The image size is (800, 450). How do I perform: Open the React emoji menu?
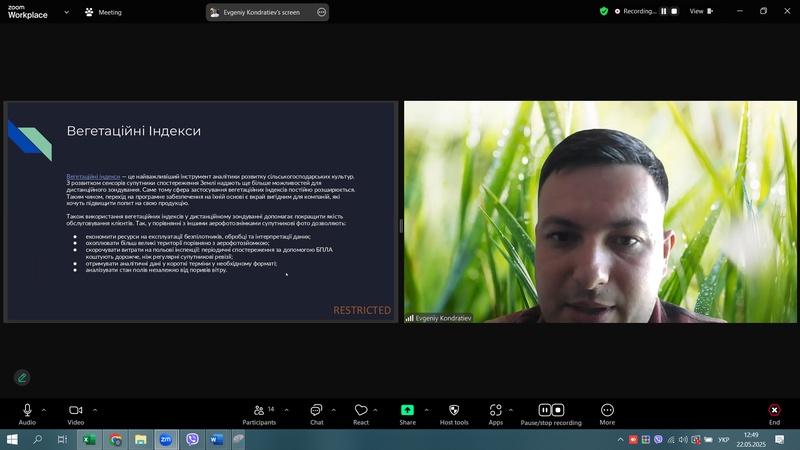tap(361, 411)
